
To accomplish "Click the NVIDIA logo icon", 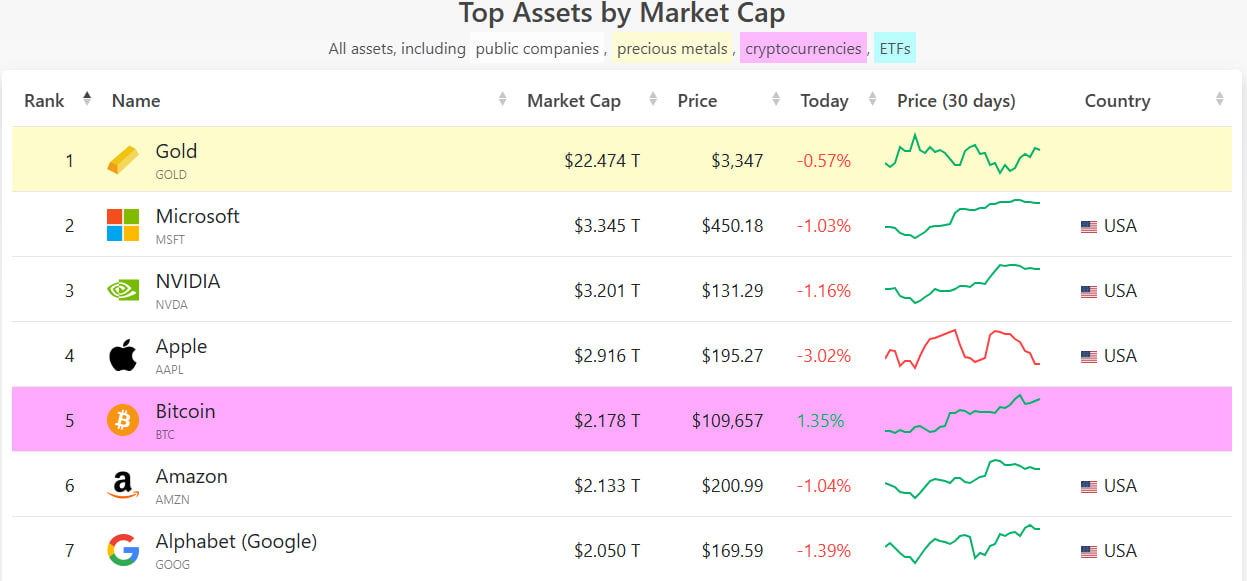I will (123, 290).
